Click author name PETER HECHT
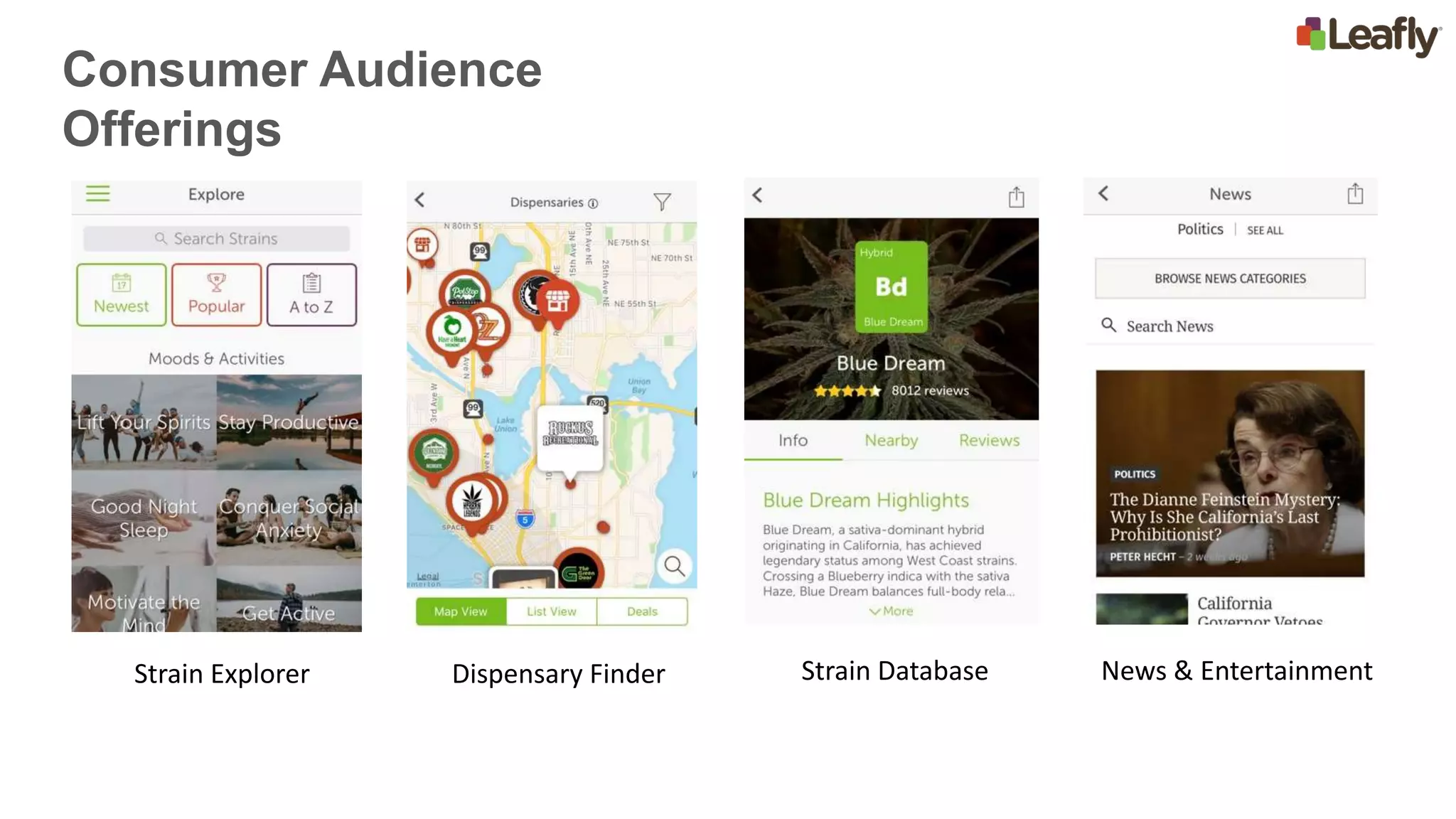Image resolution: width=1456 pixels, height=819 pixels. [1142, 557]
